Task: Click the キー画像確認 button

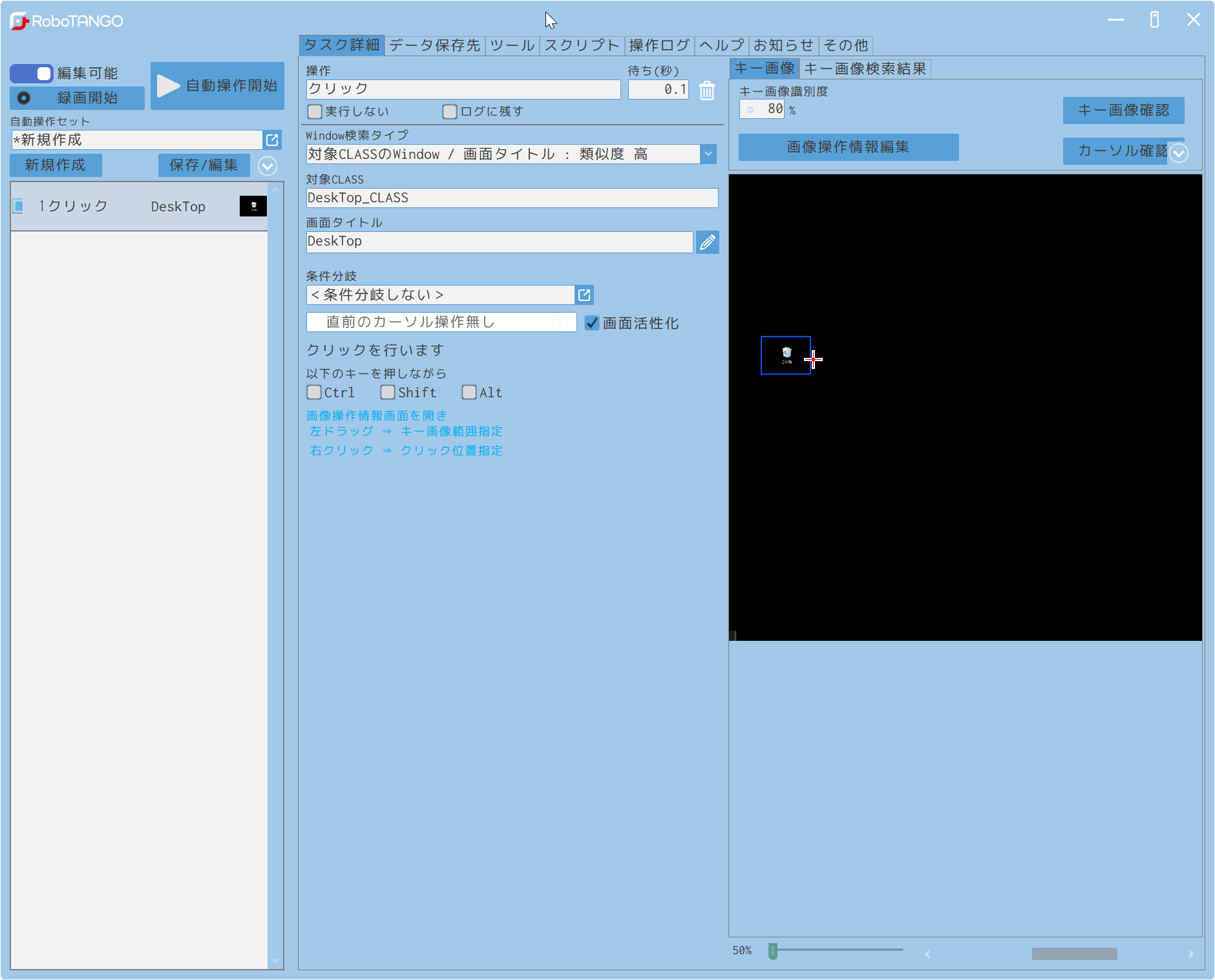Action: pos(1123,110)
